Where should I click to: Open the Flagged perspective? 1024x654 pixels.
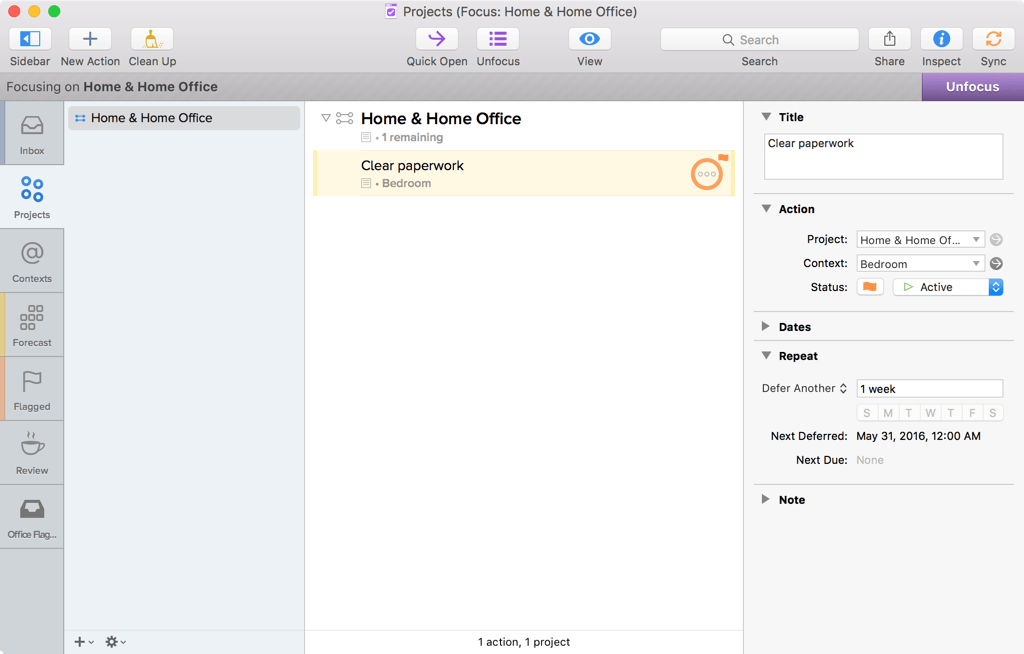32,389
